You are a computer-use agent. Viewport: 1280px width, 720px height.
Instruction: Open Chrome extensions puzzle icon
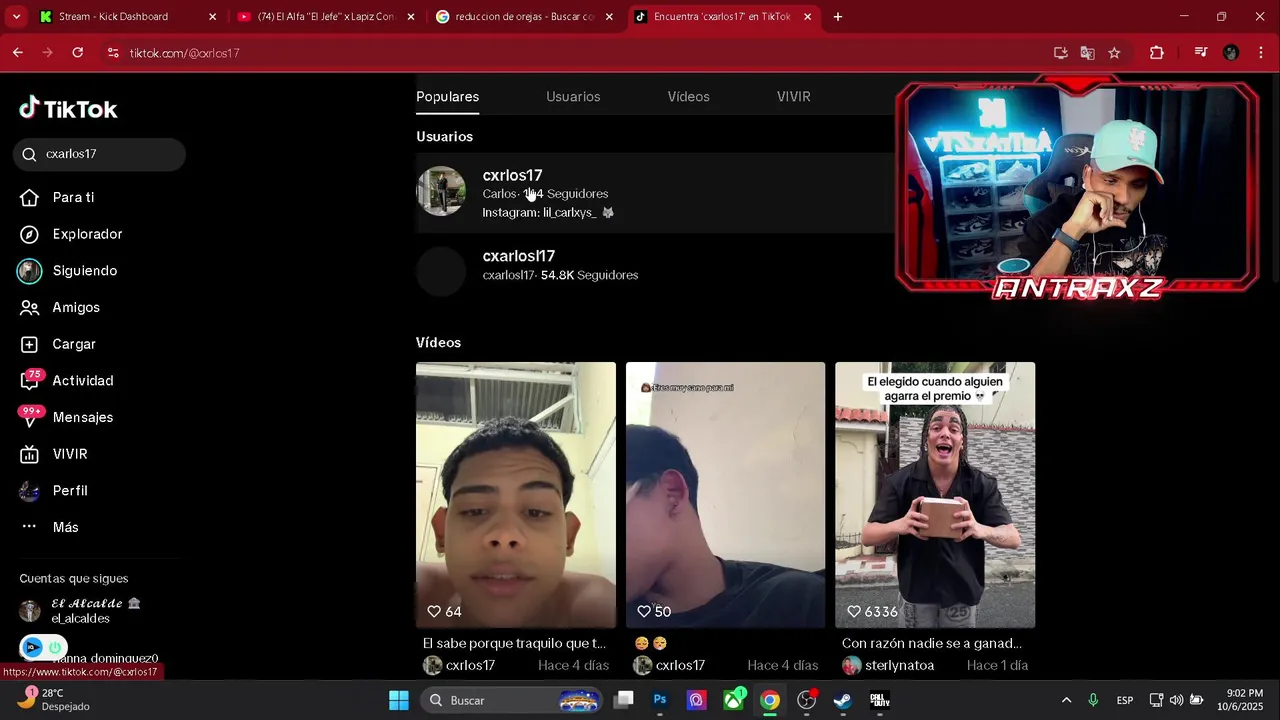(x=1157, y=53)
